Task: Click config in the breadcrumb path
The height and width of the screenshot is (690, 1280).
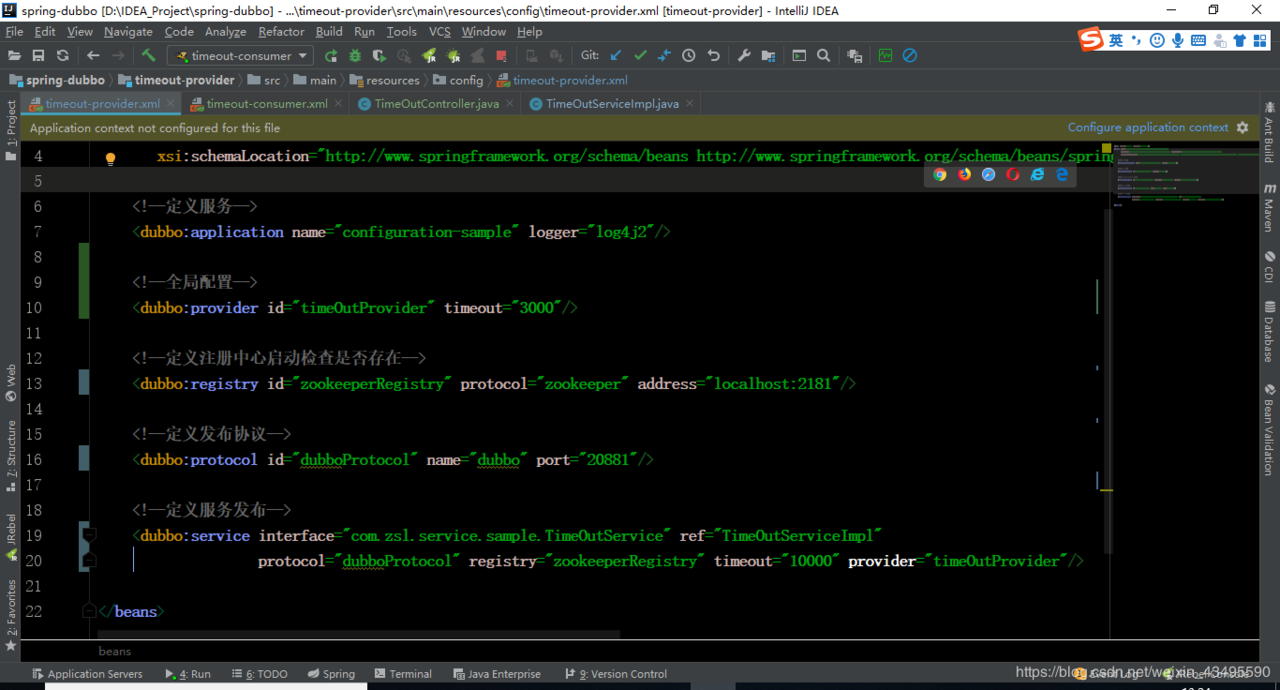Action: click(x=458, y=80)
